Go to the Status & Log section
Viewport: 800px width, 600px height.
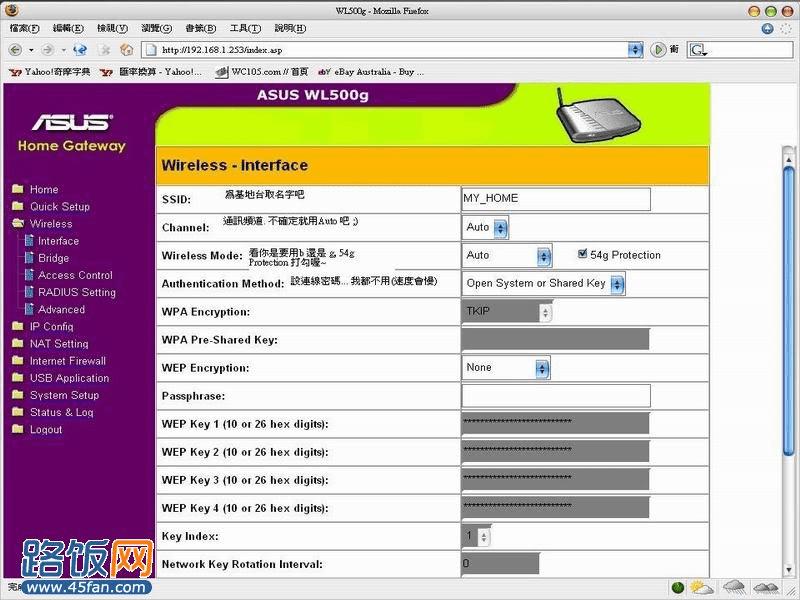tap(61, 412)
